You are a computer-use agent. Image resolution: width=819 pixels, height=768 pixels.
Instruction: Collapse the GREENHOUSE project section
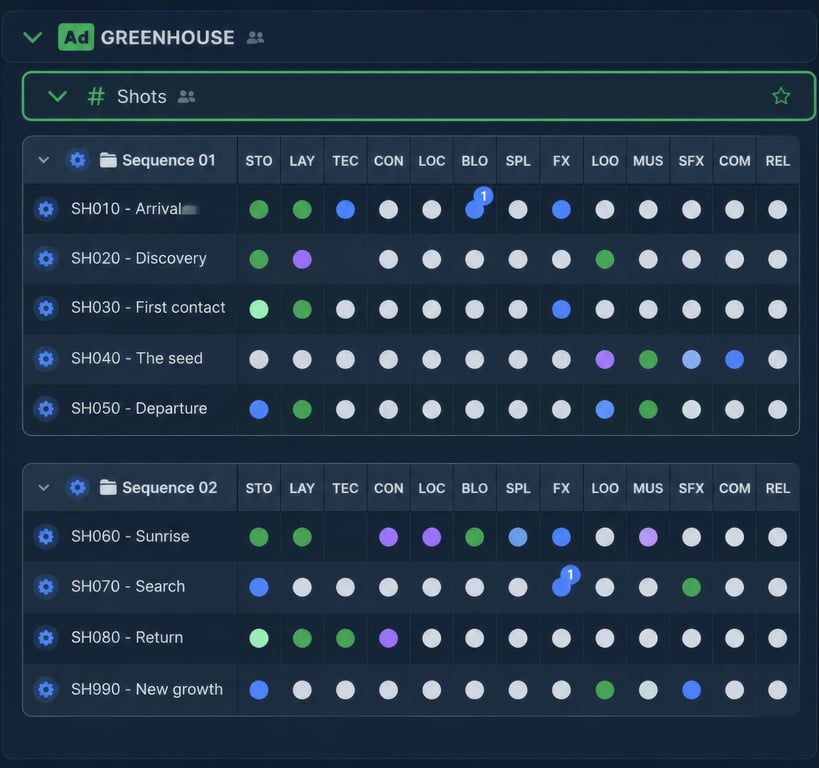pos(33,38)
